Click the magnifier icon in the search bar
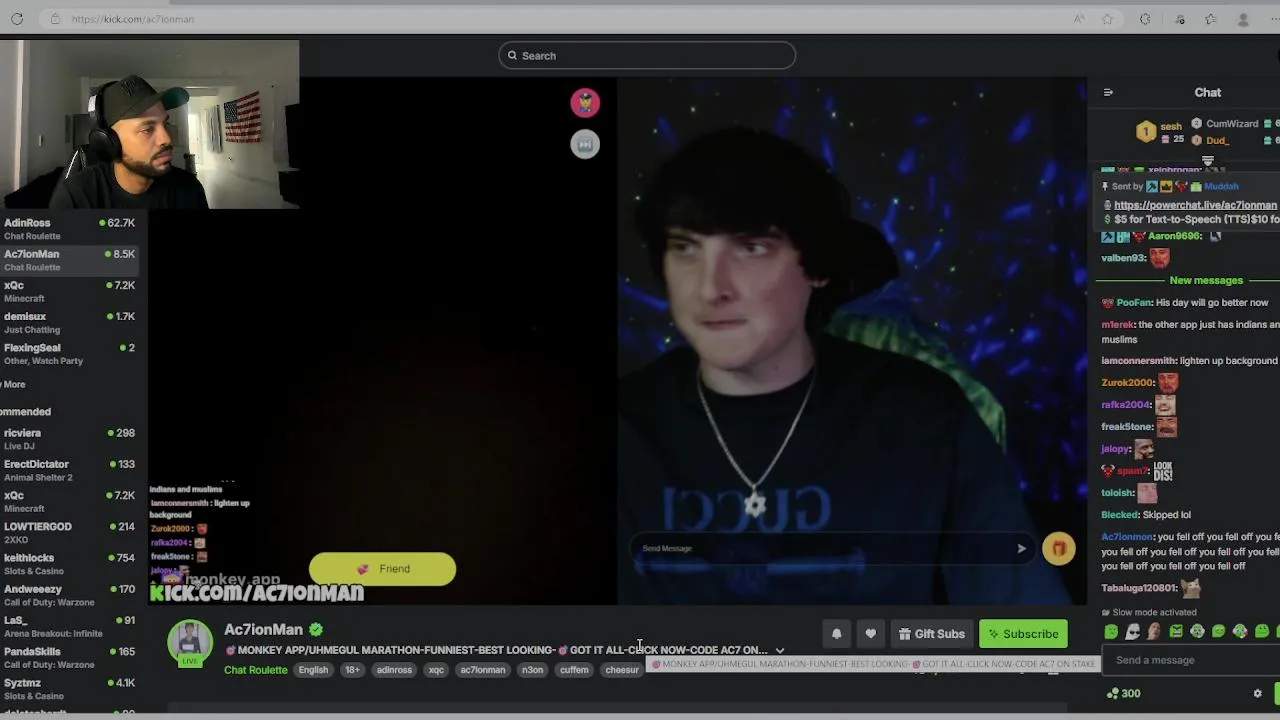This screenshot has height=720, width=1280. (512, 55)
